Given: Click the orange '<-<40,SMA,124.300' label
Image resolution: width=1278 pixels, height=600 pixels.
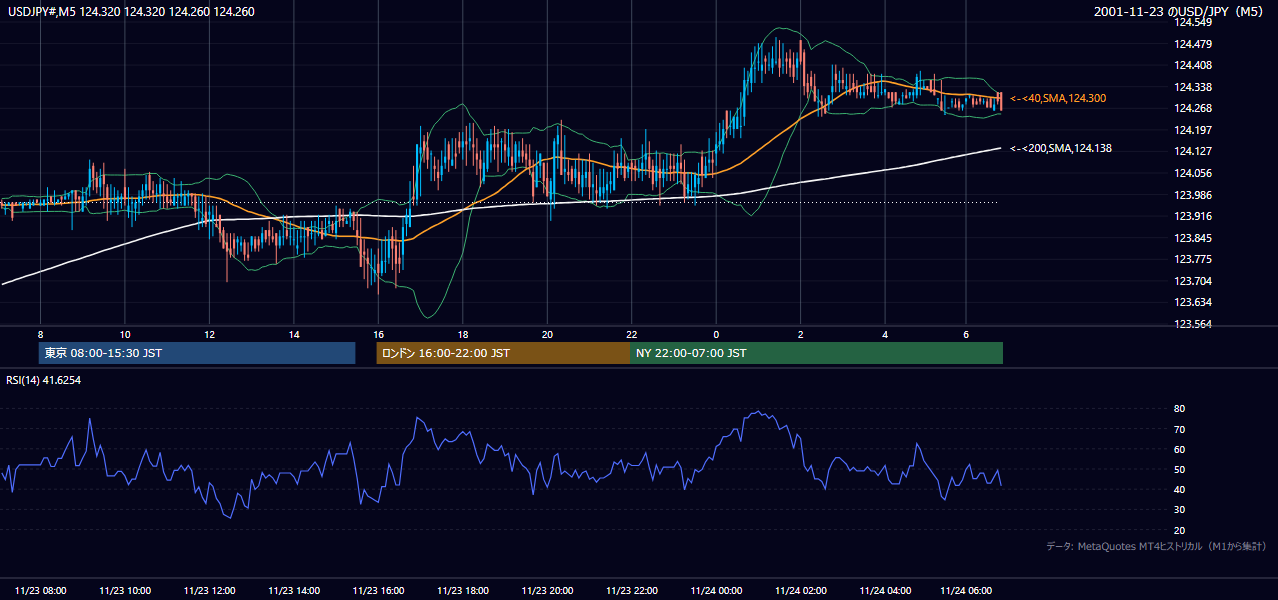Looking at the screenshot, I should (x=1057, y=98).
